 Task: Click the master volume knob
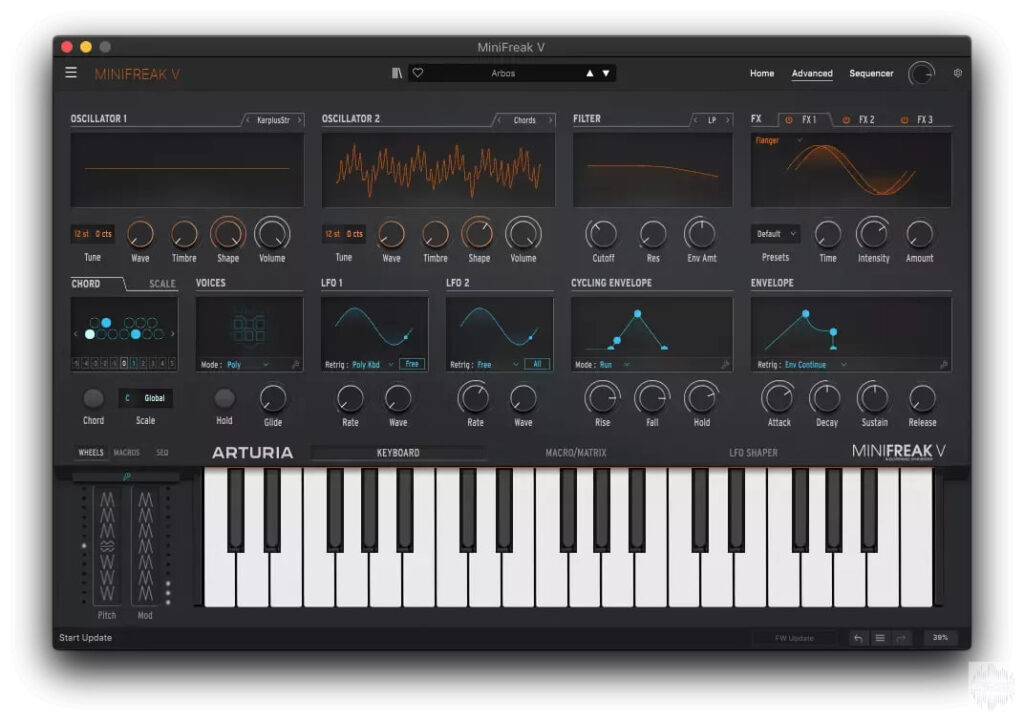coord(921,74)
